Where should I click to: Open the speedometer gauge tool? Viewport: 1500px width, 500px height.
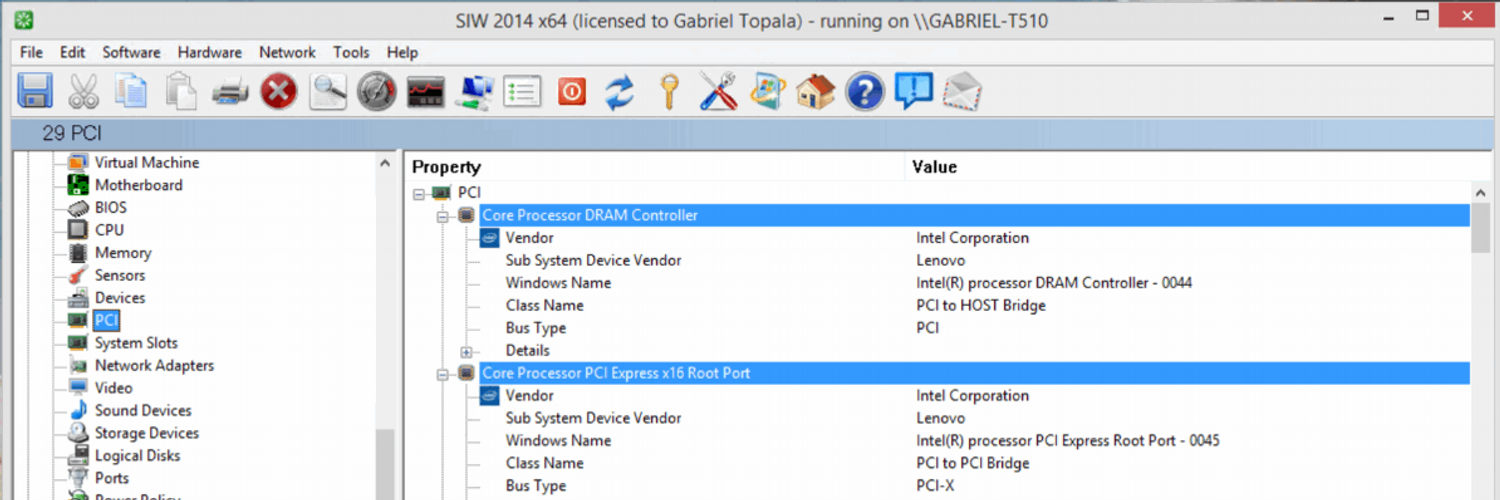377,92
